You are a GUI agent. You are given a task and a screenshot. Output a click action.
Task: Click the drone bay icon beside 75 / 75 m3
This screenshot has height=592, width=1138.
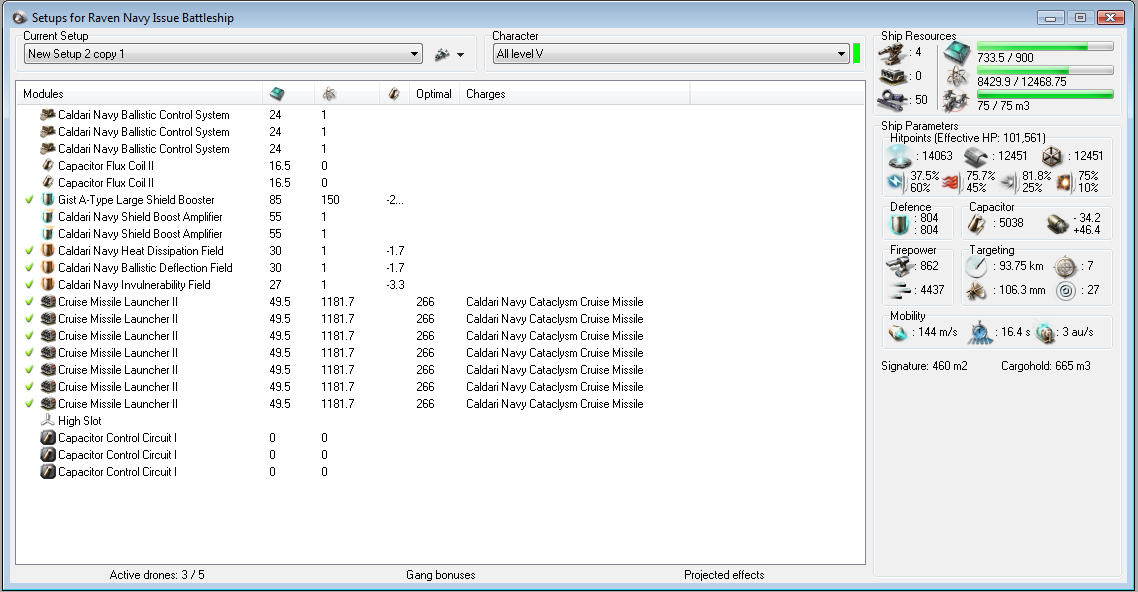(957, 101)
